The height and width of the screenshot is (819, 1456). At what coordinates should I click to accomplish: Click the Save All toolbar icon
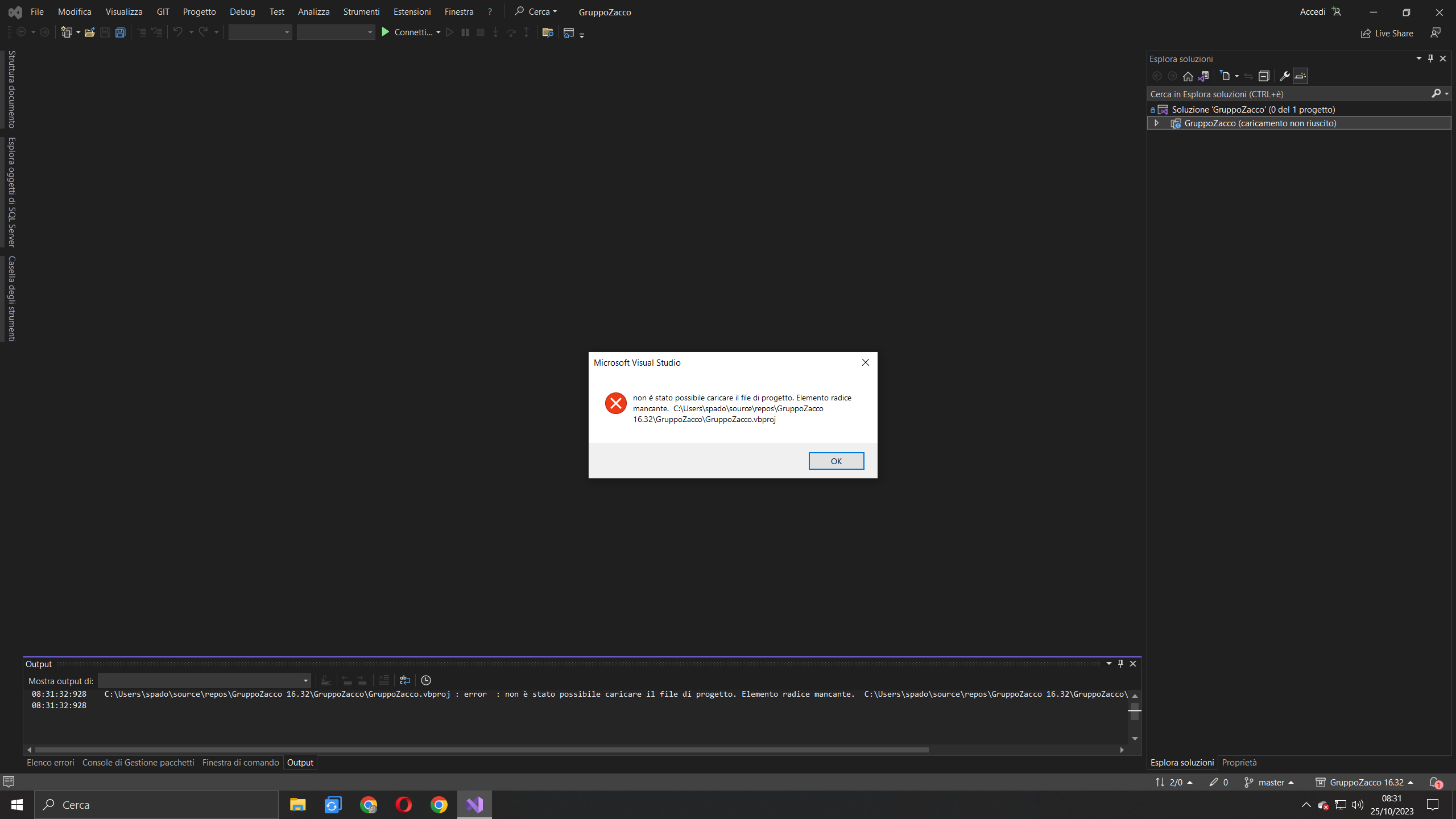click(x=120, y=32)
